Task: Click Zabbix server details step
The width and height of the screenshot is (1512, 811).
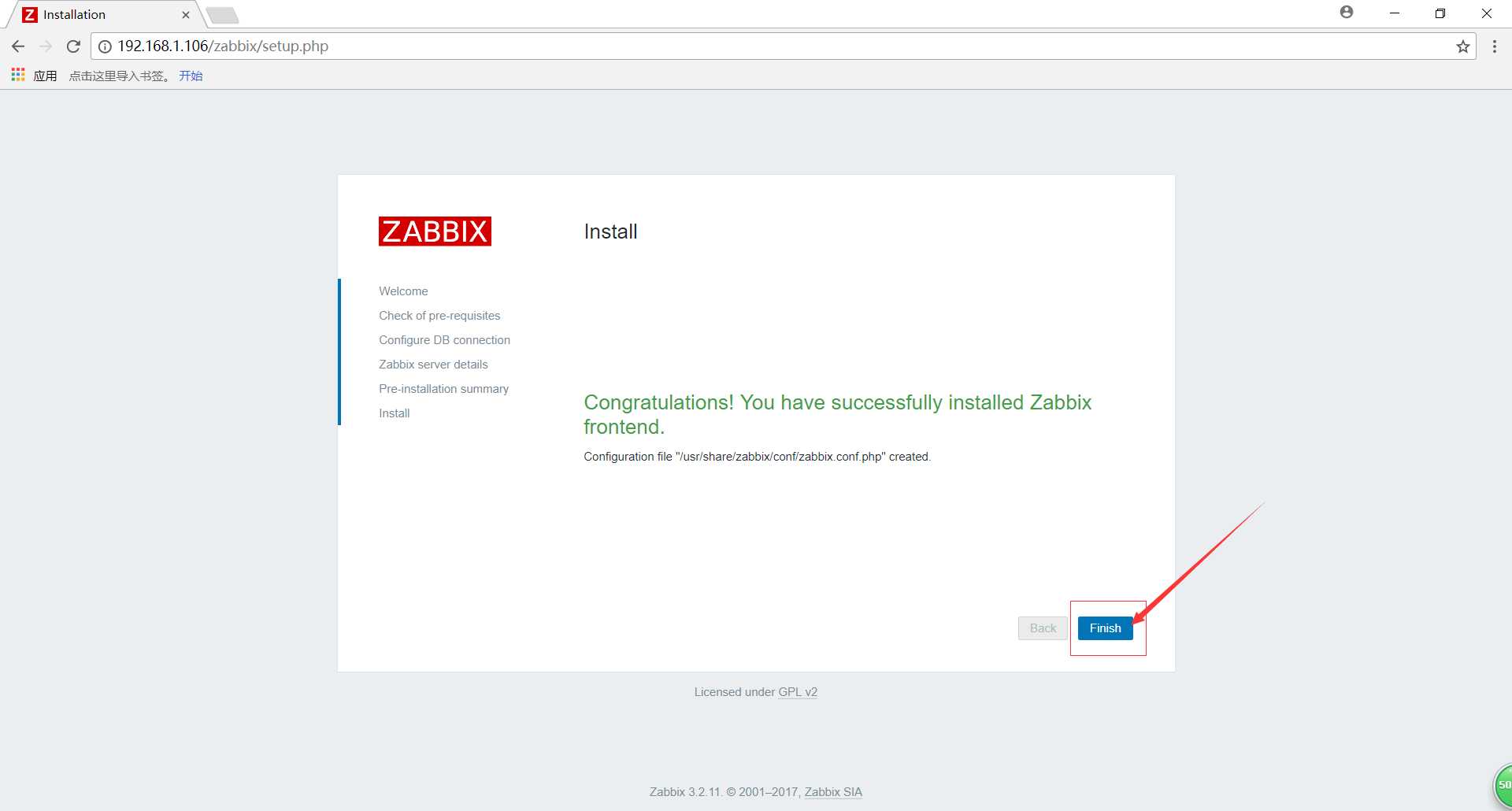Action: (x=433, y=365)
